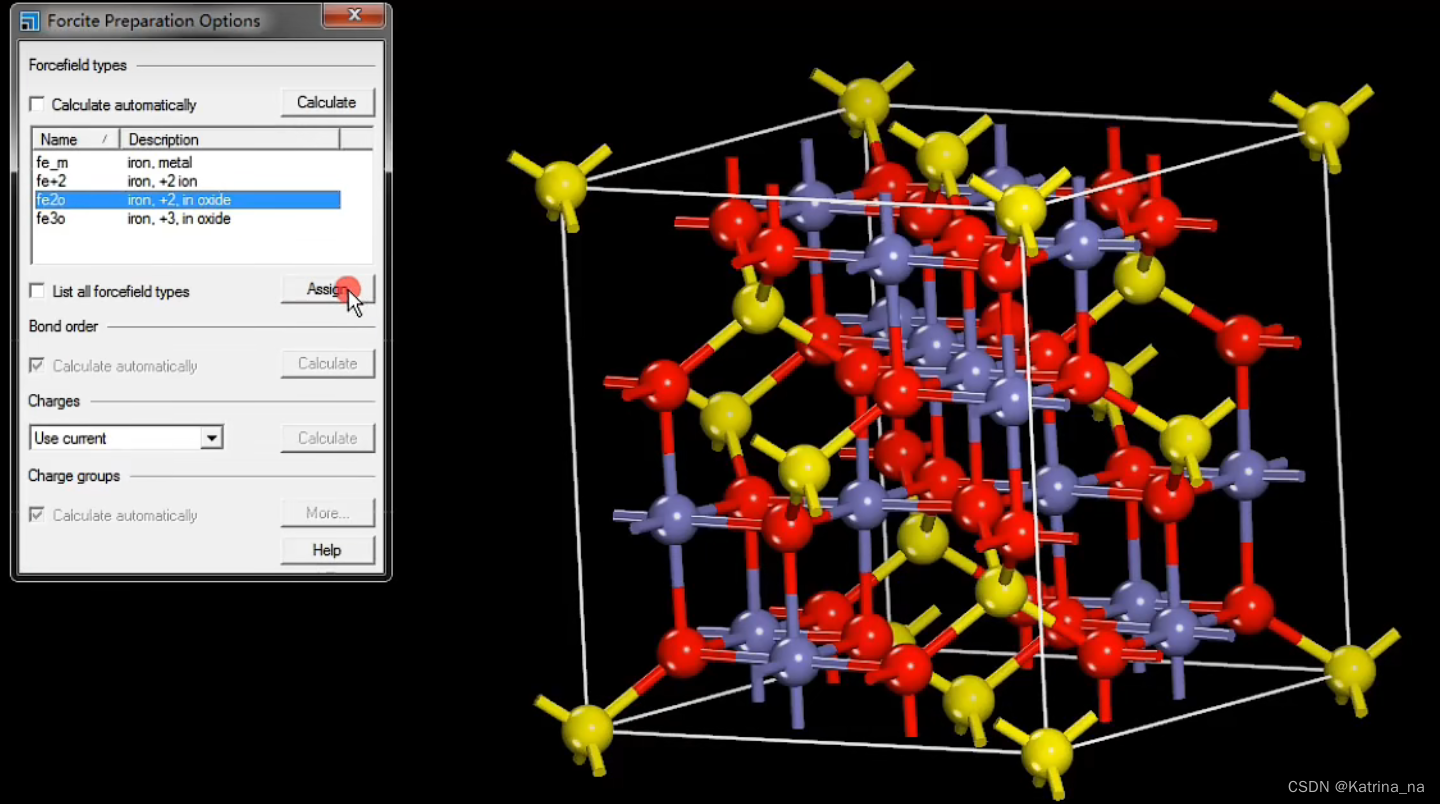1440x804 pixels.
Task: Click the More button under Charge groups
Action: 327,513
